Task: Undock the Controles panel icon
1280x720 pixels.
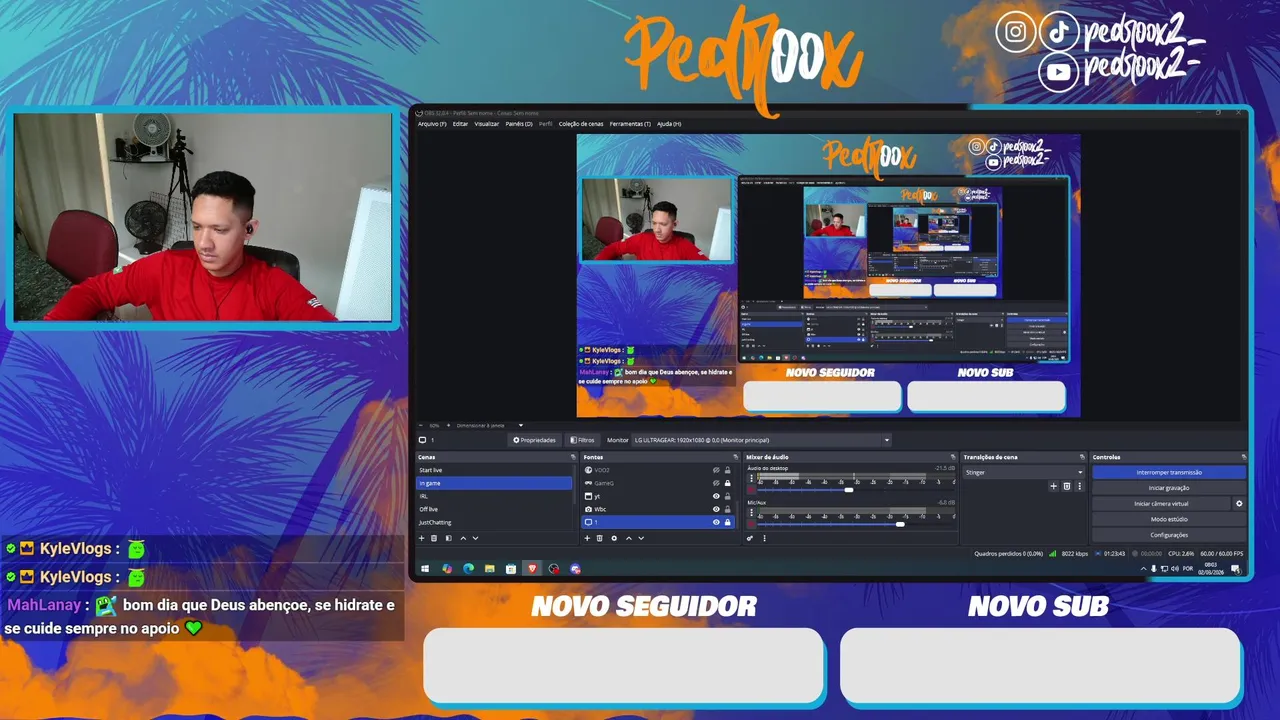Action: click(1243, 457)
